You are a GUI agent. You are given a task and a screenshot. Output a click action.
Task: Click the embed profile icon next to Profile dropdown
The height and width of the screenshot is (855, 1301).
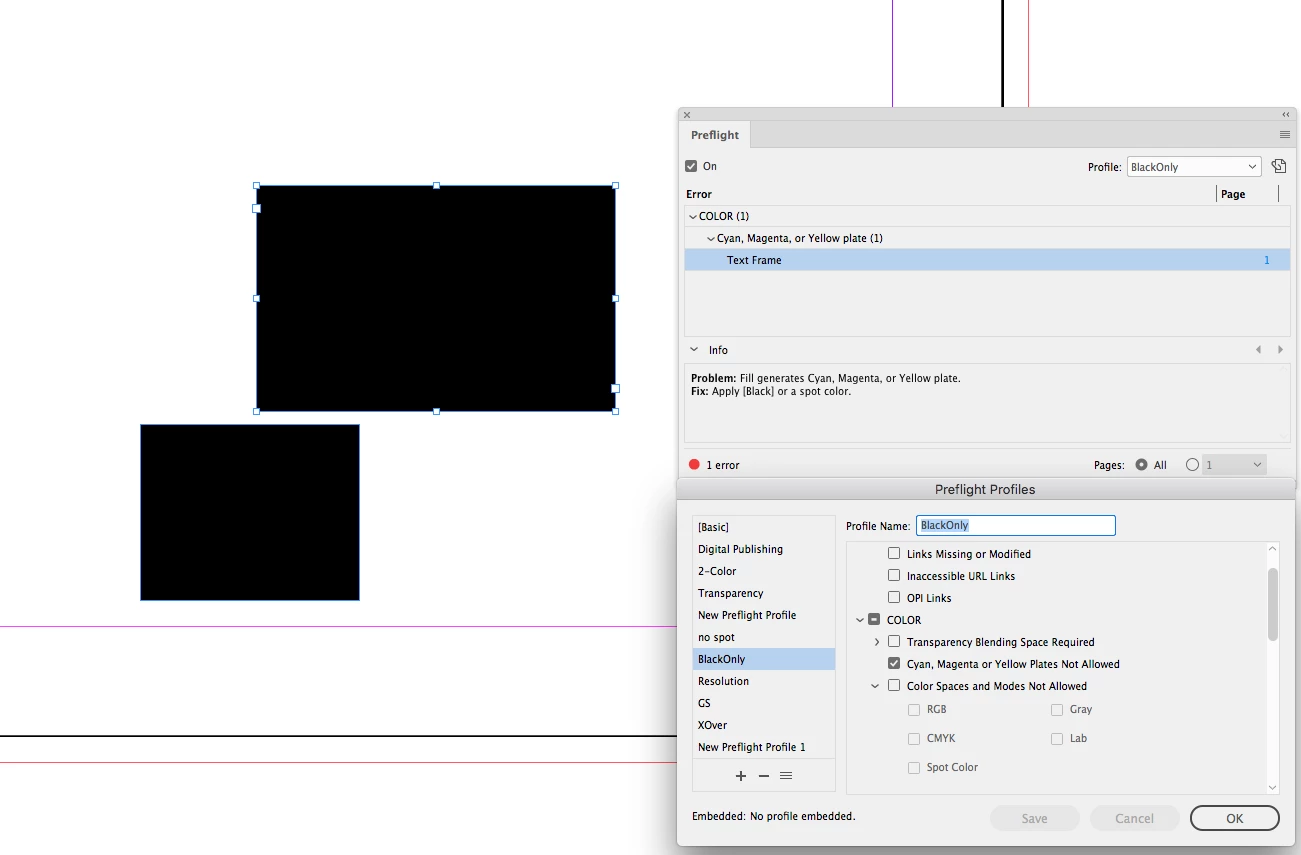coord(1279,167)
